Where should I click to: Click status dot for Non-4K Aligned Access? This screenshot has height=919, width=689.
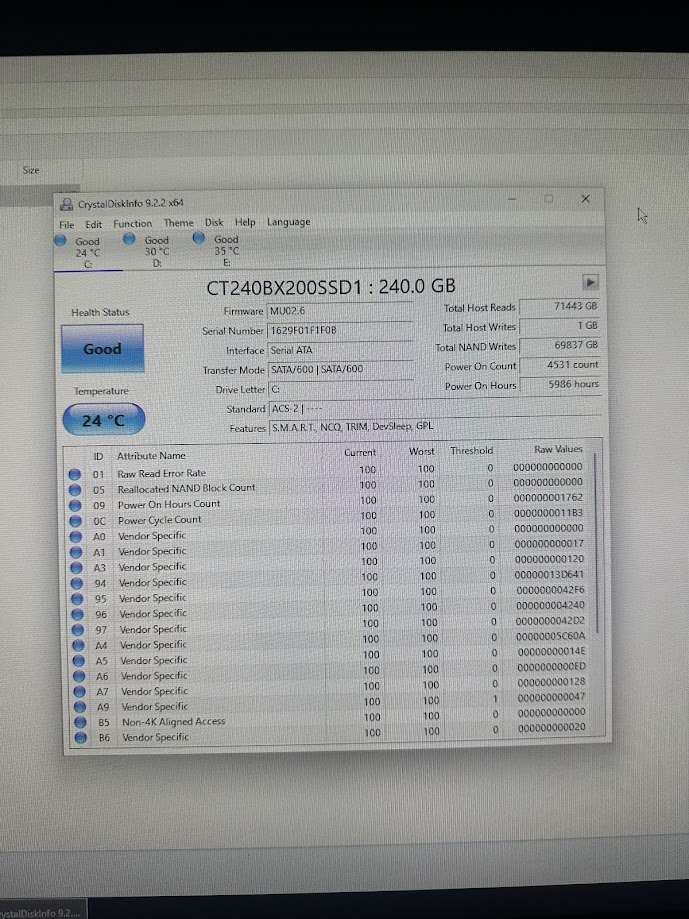point(80,722)
